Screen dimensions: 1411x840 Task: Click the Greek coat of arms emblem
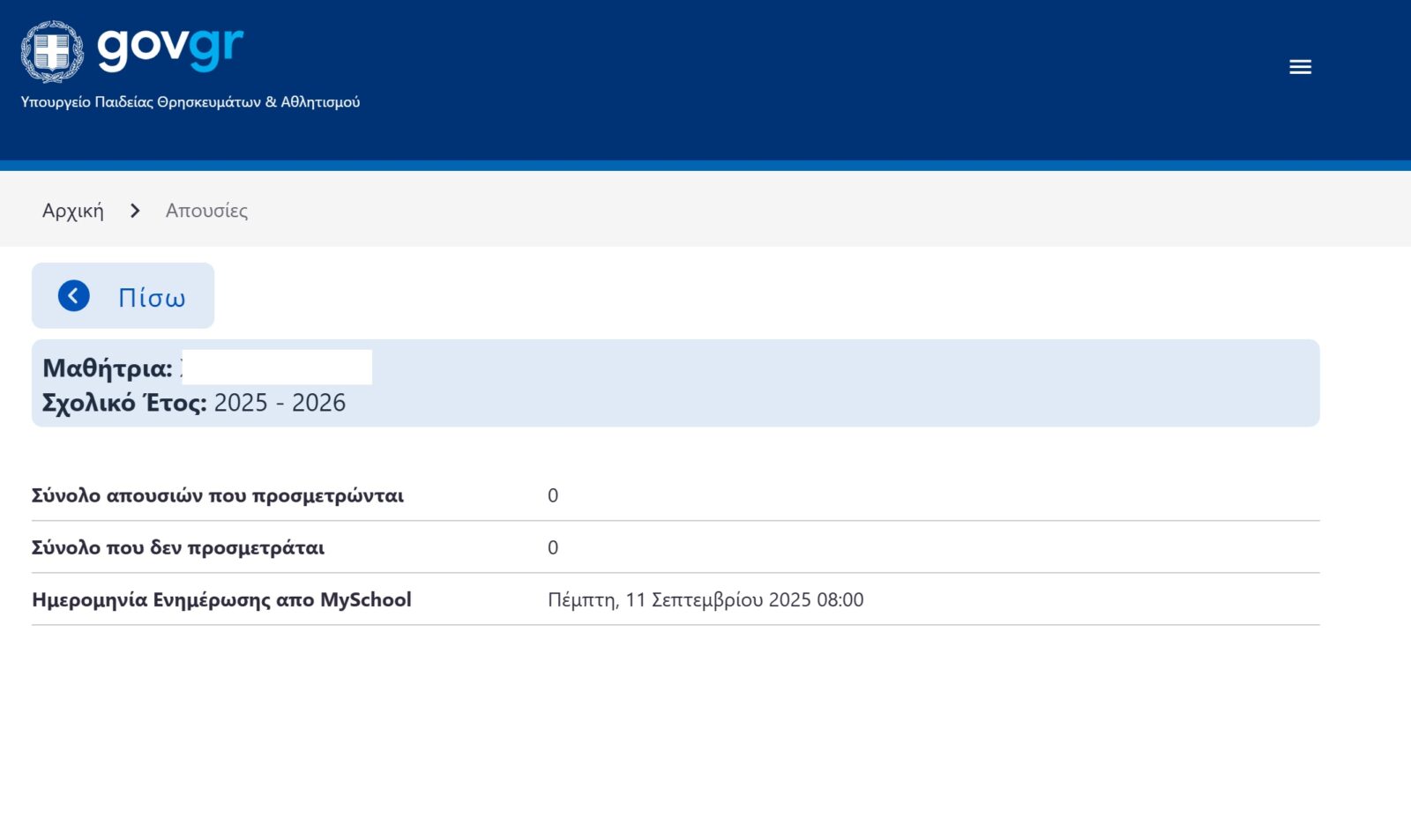tap(52, 51)
